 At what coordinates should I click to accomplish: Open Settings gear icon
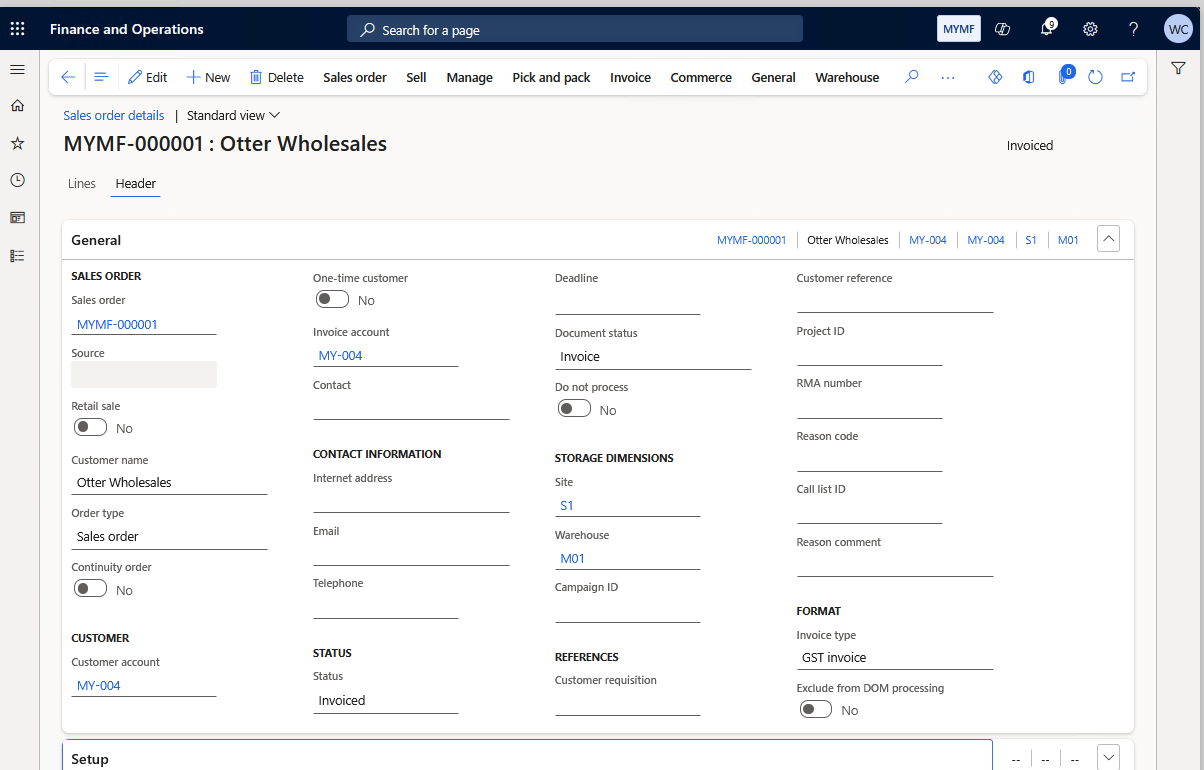click(1090, 29)
